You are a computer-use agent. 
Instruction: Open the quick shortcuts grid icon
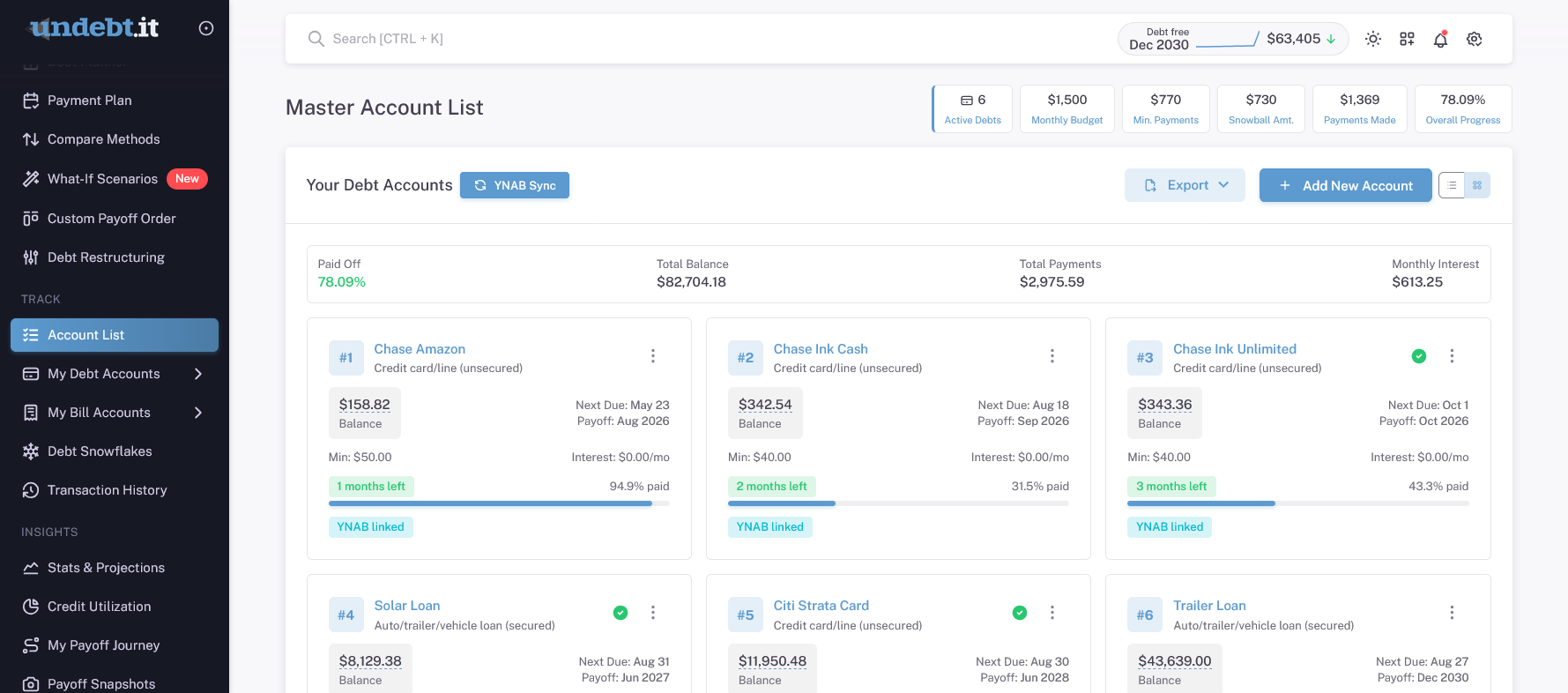(x=1407, y=39)
